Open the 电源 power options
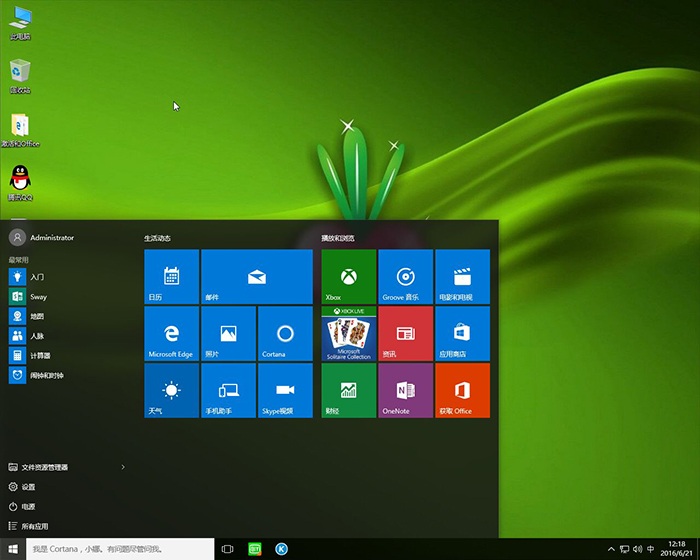This screenshot has width=700, height=560. click(x=28, y=506)
